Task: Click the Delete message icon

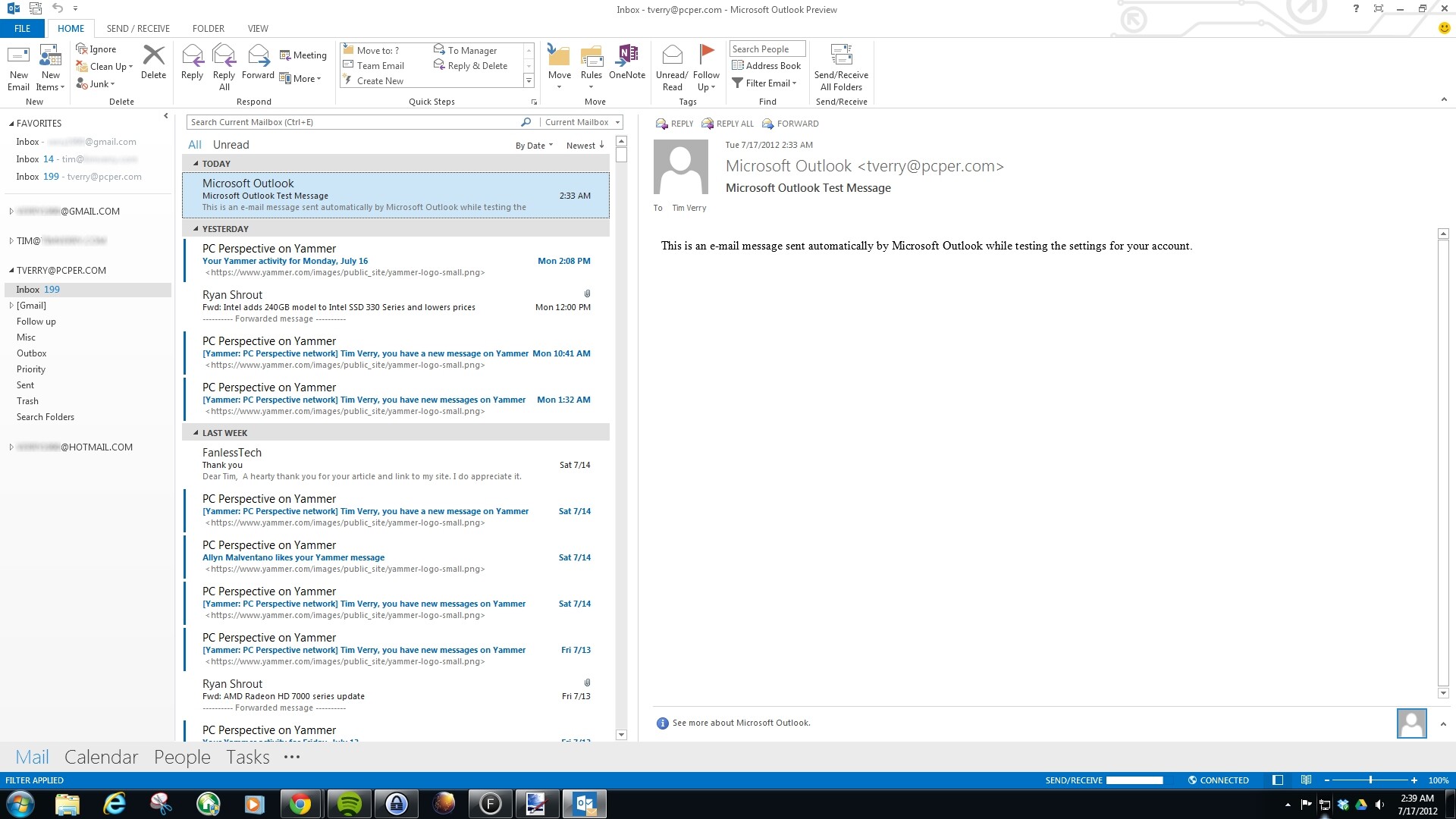Action: [x=153, y=58]
